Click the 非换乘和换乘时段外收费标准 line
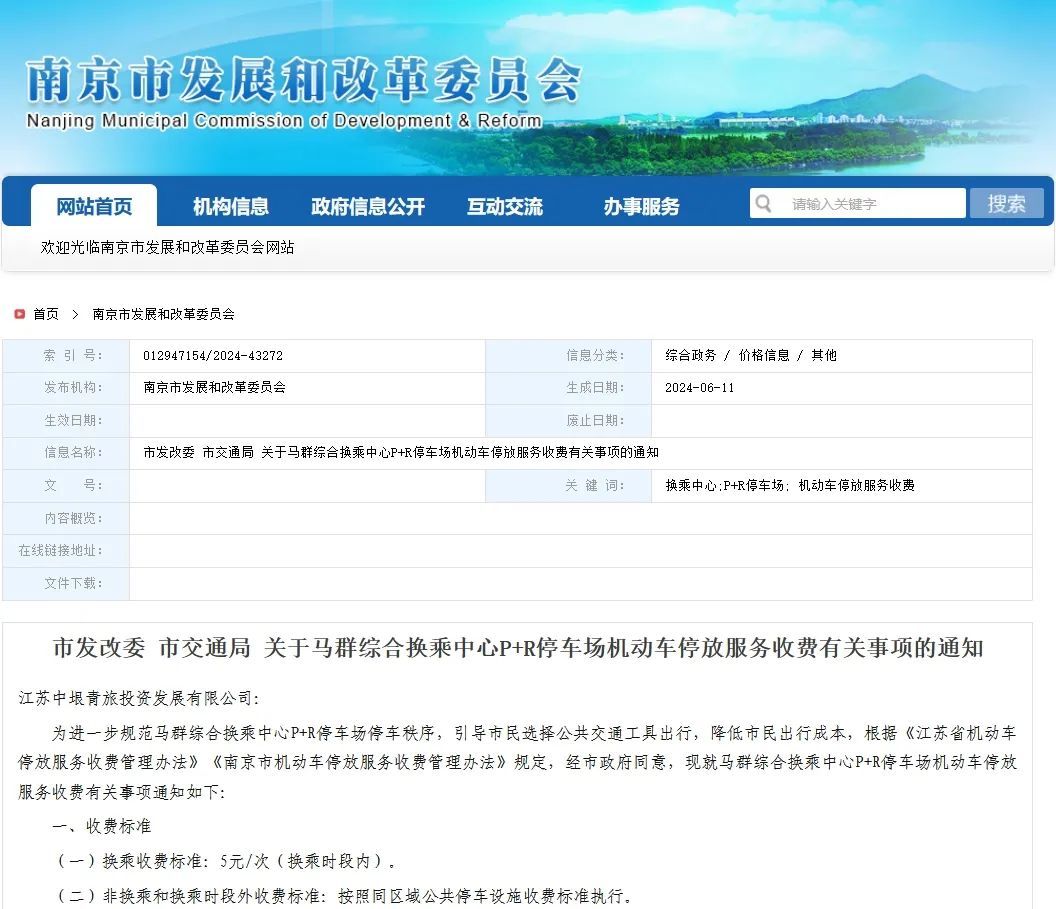 point(344,896)
